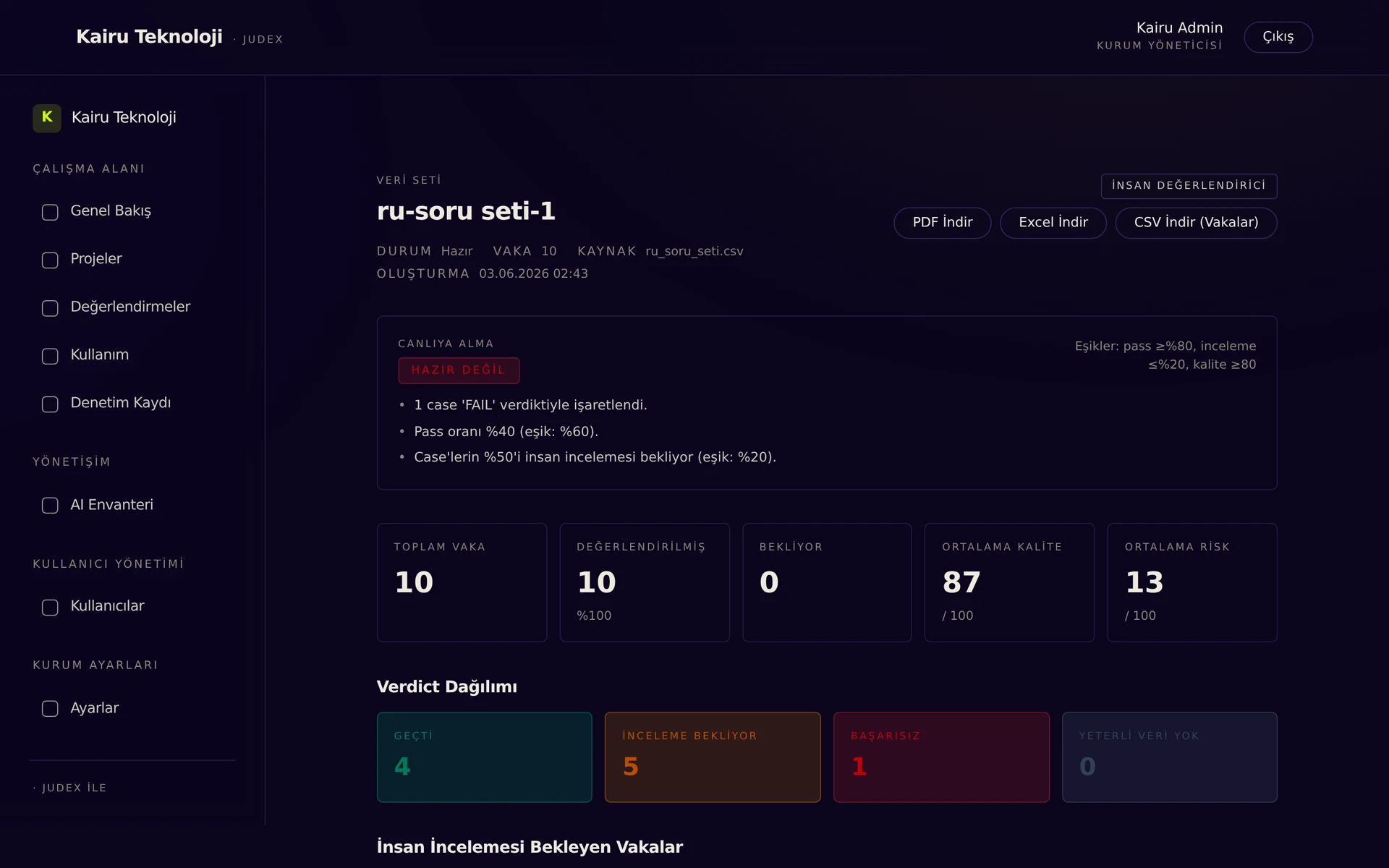The width and height of the screenshot is (1389, 868).
Task: Click the Verdict Dağılımı heading
Action: coord(447,687)
